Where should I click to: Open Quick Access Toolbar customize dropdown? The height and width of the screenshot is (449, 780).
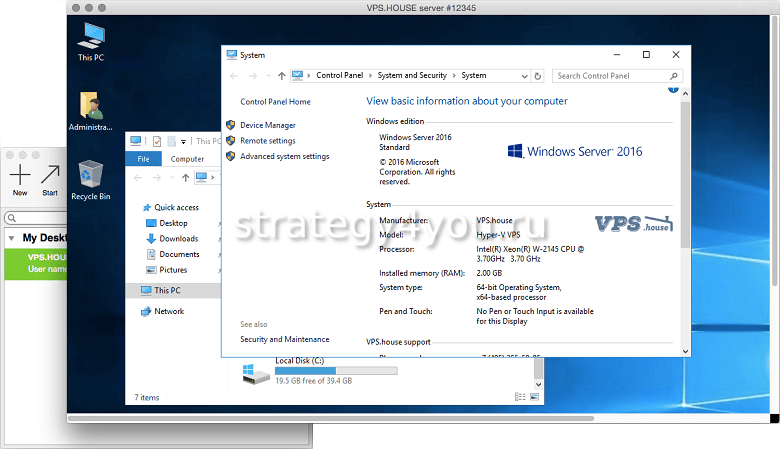pyautogui.click(x=183, y=141)
